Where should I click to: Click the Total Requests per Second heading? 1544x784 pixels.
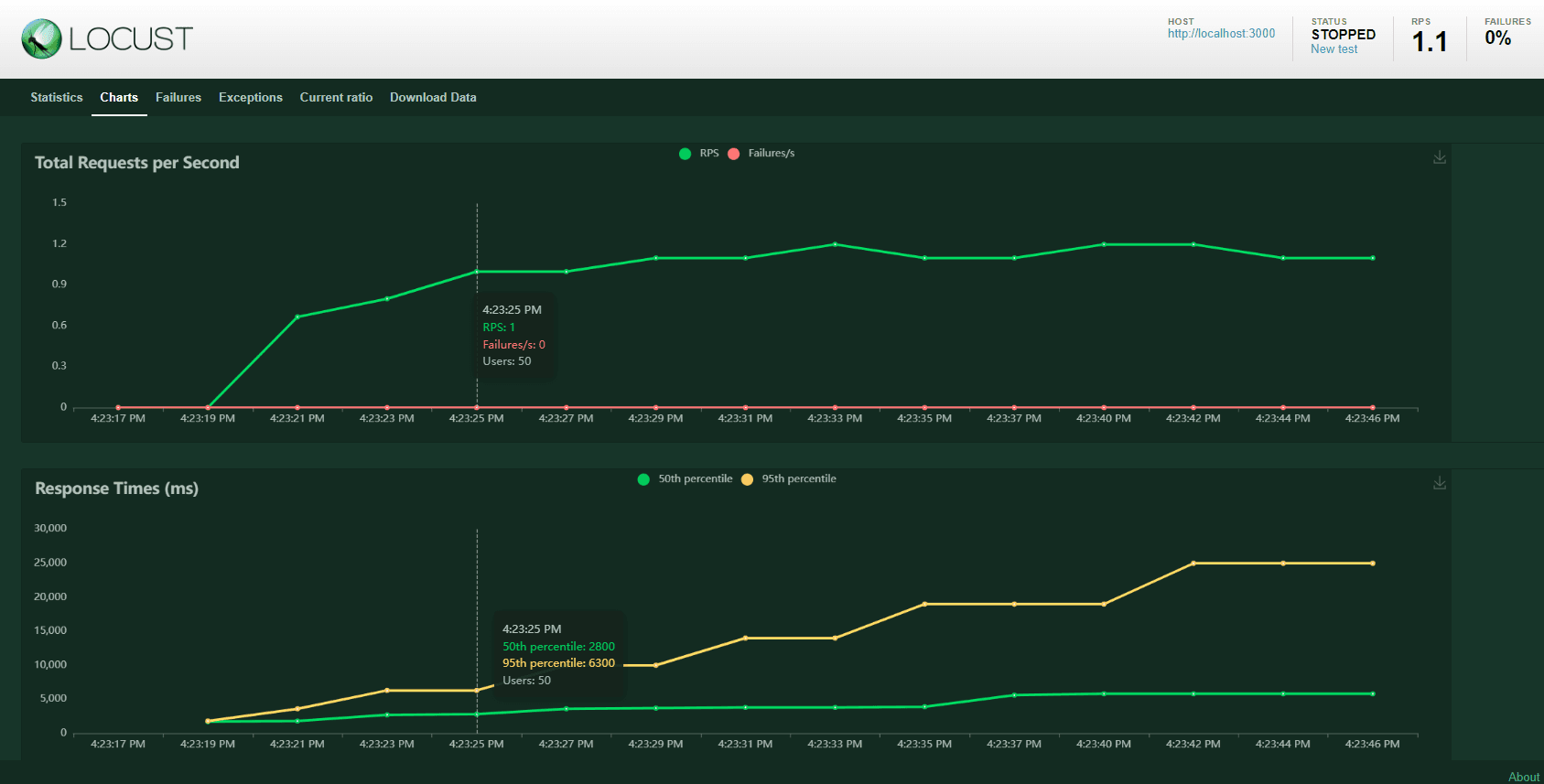point(137,163)
